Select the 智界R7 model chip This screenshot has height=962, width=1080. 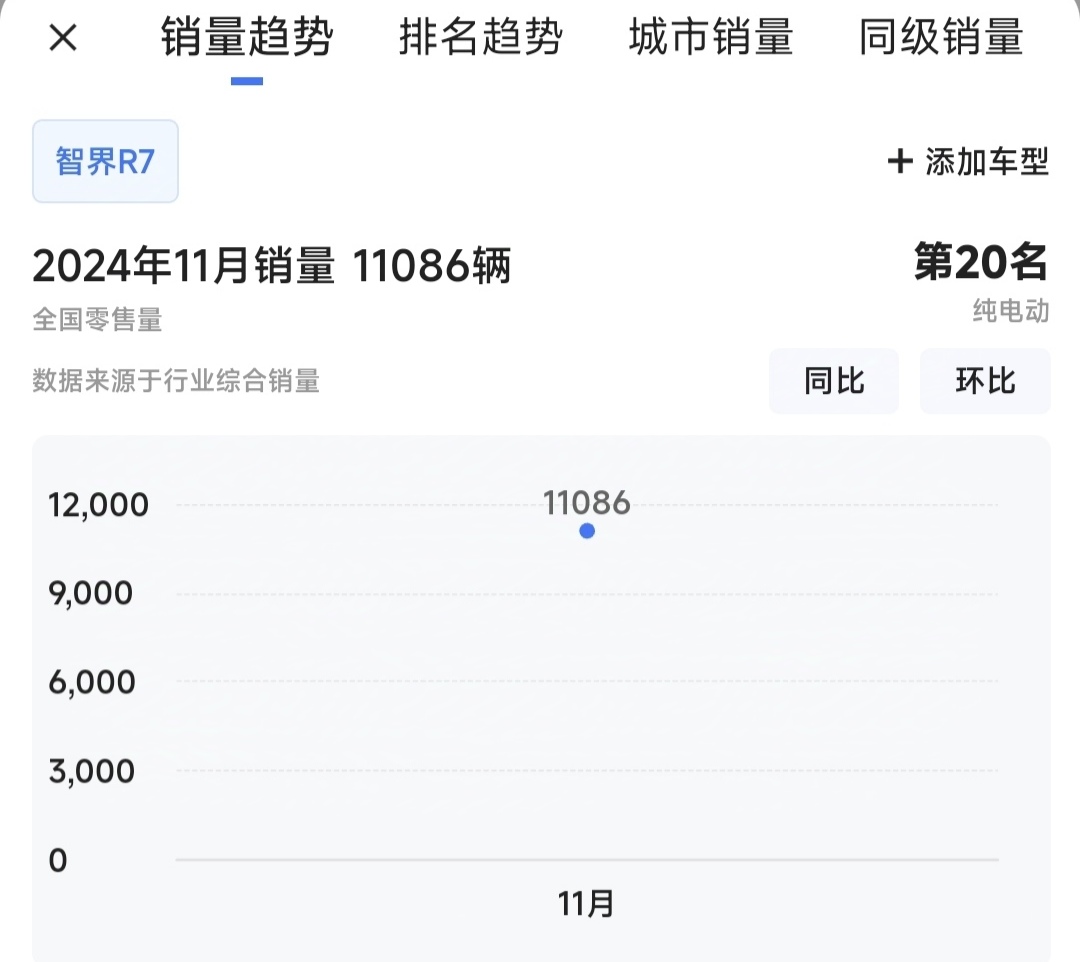tap(105, 161)
